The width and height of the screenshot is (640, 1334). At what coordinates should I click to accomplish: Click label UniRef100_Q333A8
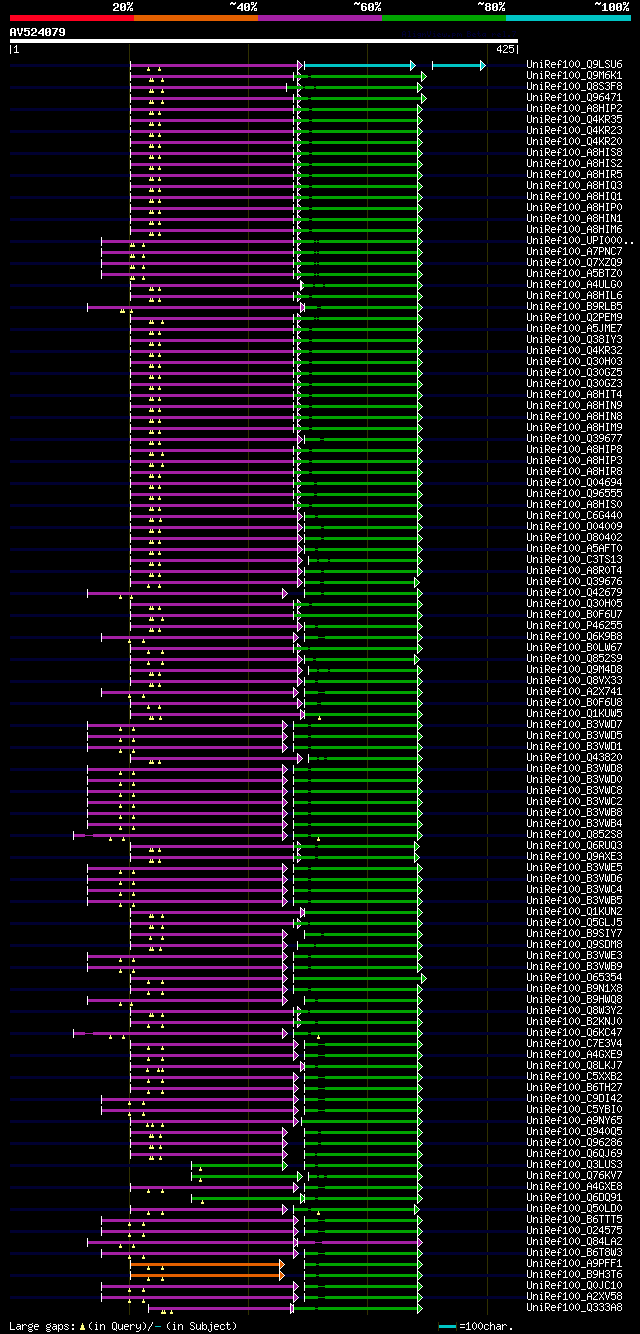click(x=574, y=1308)
